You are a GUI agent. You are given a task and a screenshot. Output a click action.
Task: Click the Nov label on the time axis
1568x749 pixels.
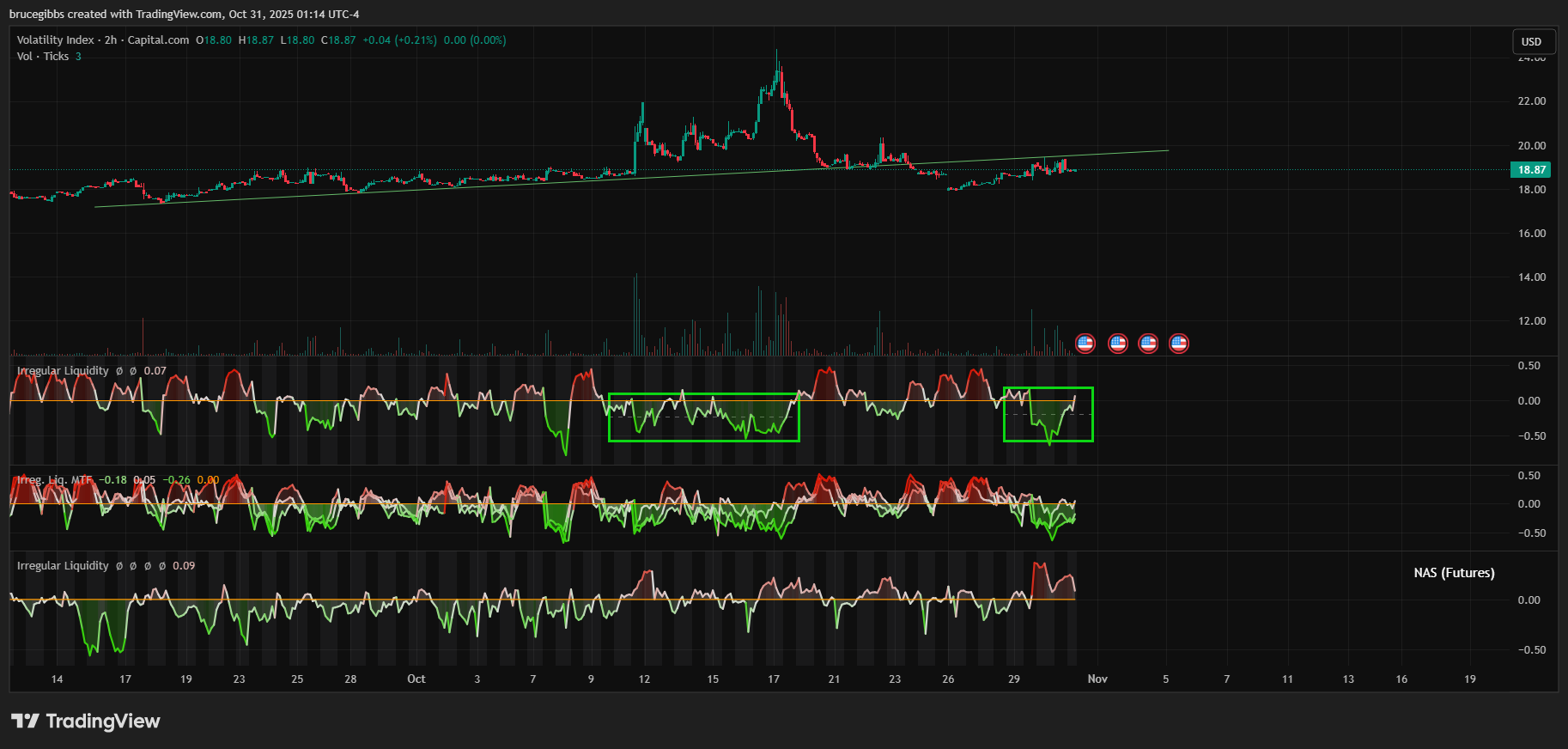(x=1097, y=679)
